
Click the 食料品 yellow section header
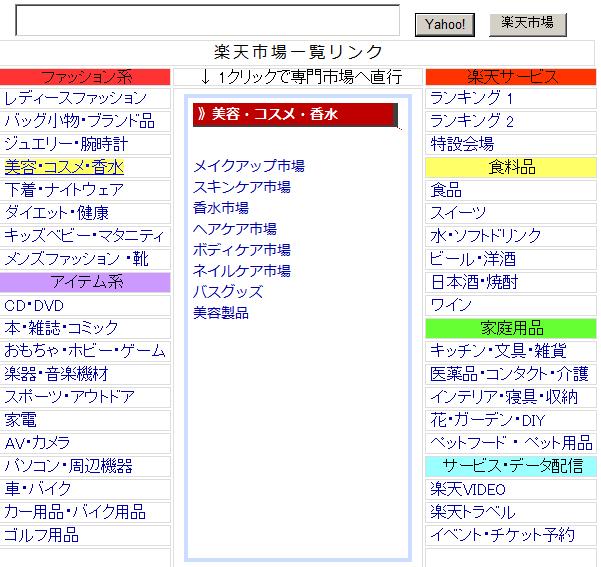(x=511, y=167)
